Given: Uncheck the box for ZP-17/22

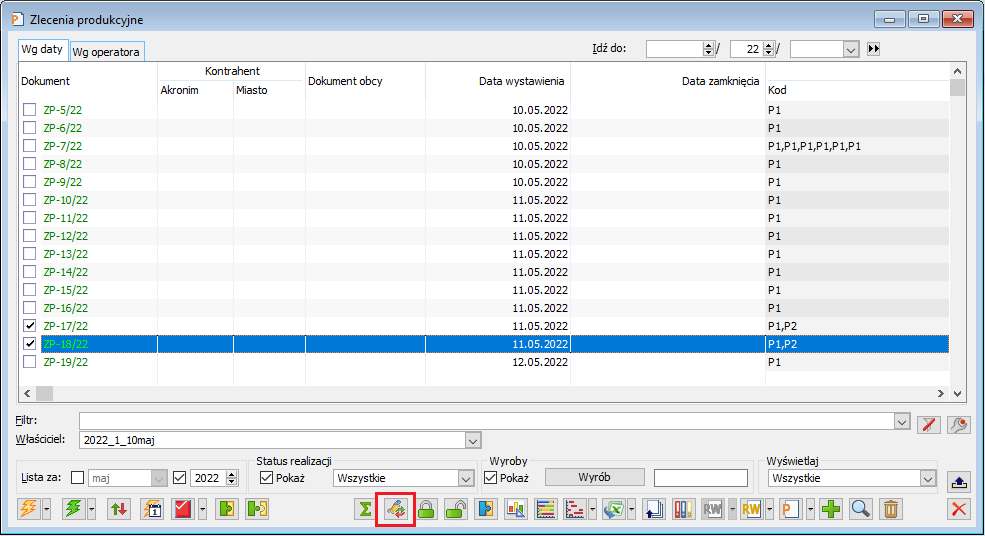Looking at the screenshot, I should [30, 325].
